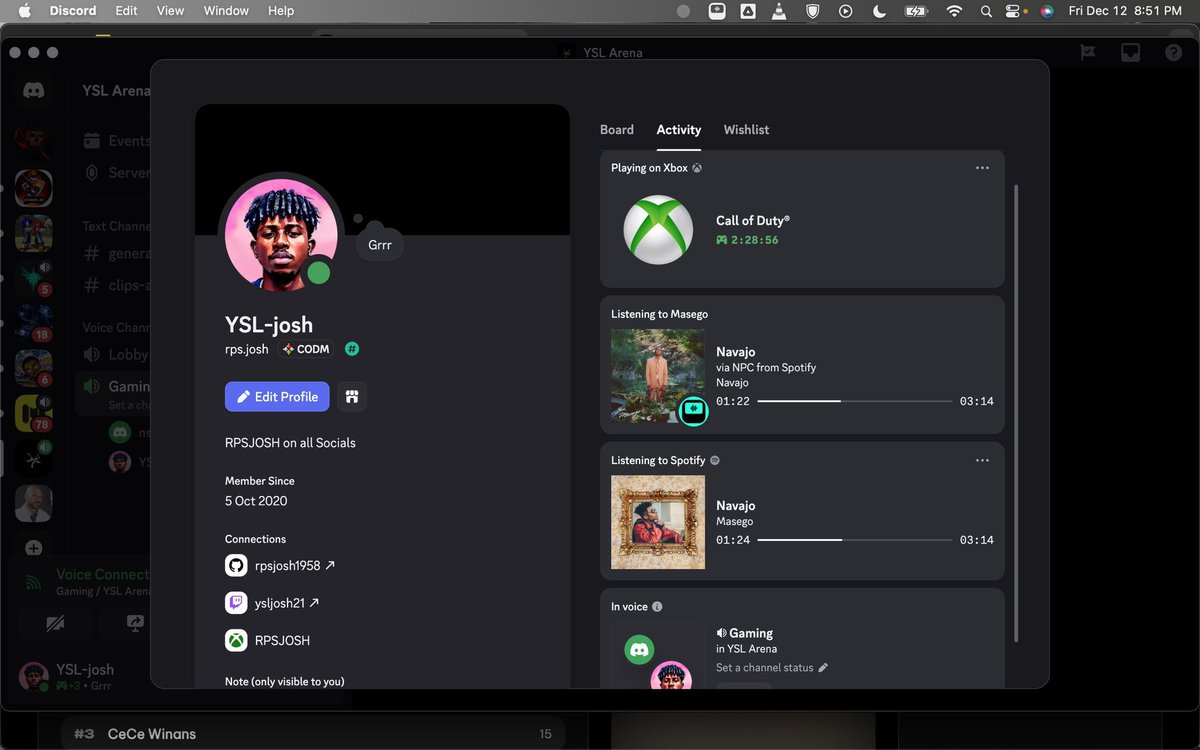Click the Wi-Fi icon in menu bar
This screenshot has width=1200, height=750.
[x=954, y=11]
